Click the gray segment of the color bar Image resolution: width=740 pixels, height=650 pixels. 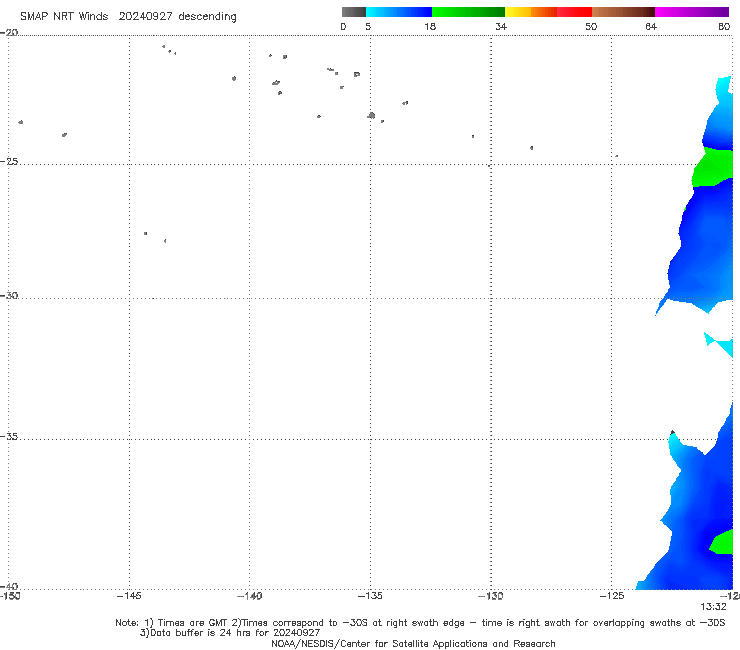coord(353,12)
